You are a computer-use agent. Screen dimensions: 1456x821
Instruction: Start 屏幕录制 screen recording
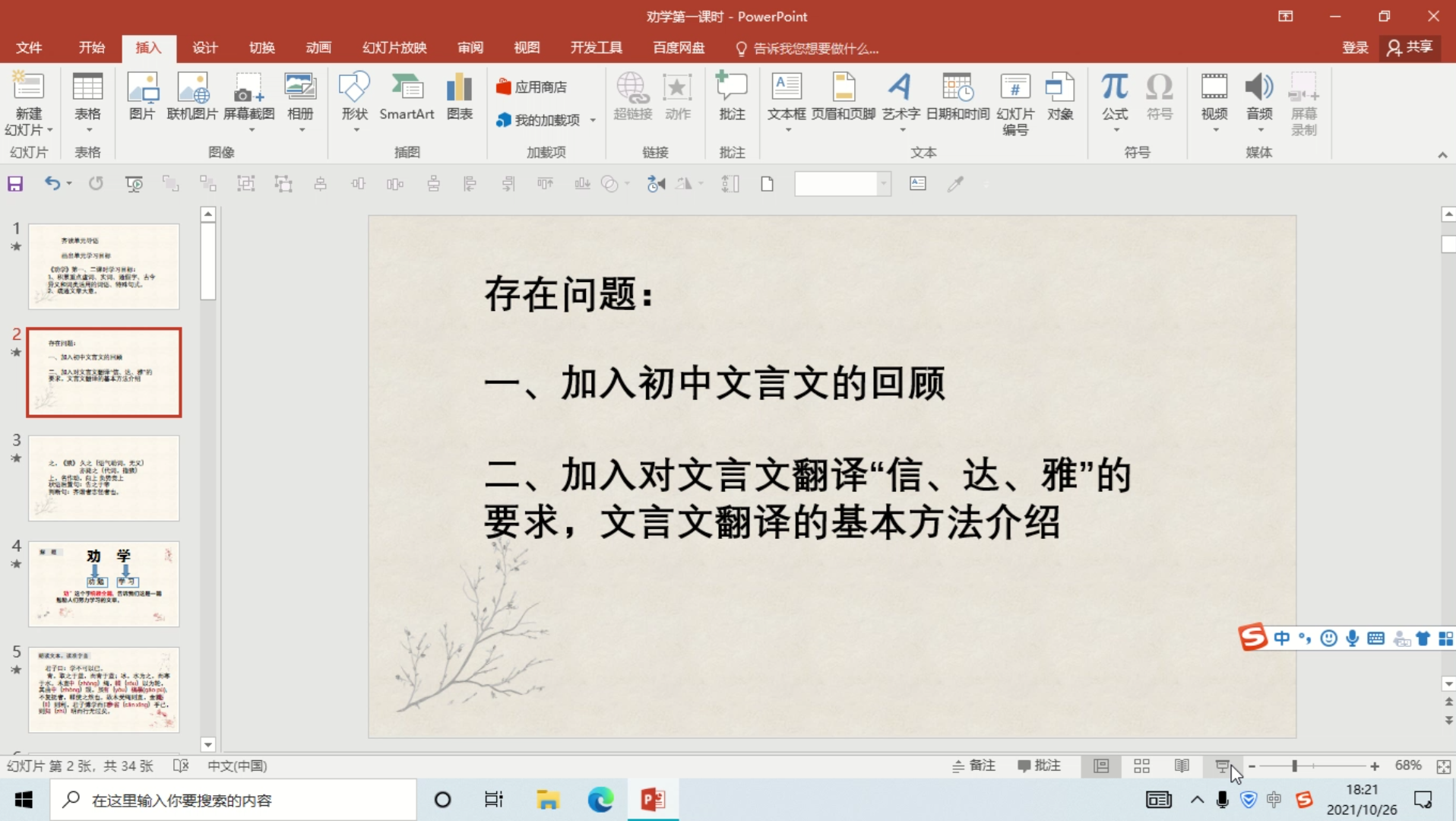[1305, 106]
